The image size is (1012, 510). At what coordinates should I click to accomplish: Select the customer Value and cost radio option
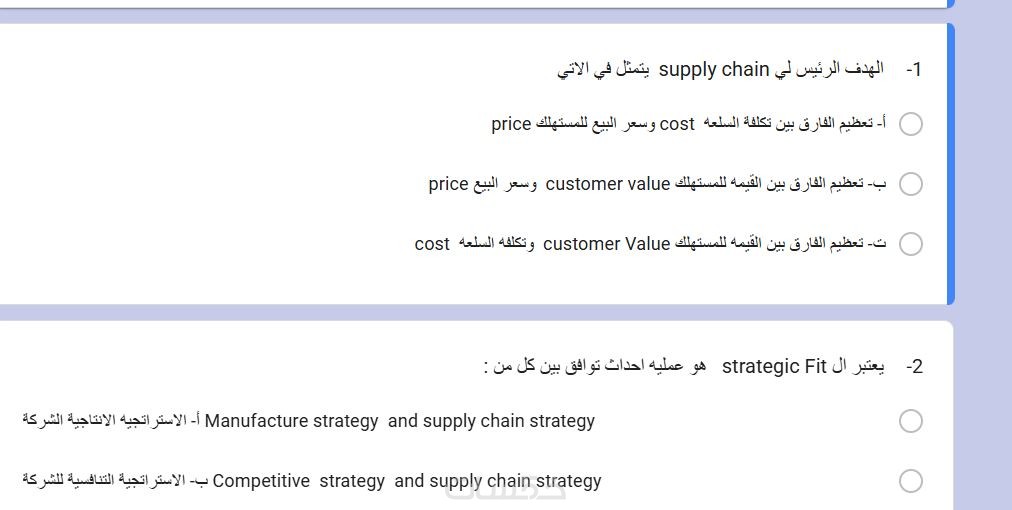click(910, 244)
